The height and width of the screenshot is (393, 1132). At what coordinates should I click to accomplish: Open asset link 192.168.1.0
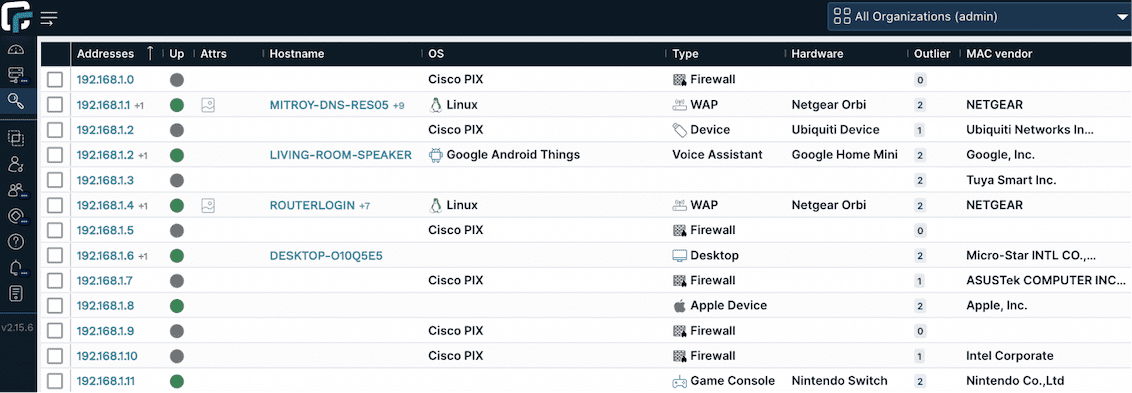[x=105, y=79]
